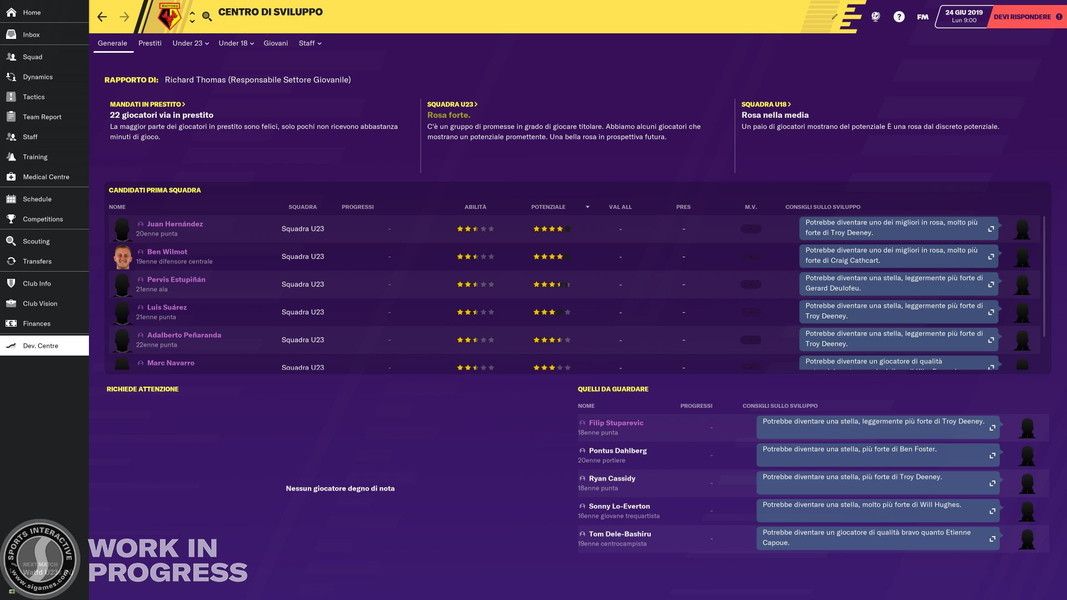
Task: Click the globe icon in the top bar
Action: [x=876, y=16]
